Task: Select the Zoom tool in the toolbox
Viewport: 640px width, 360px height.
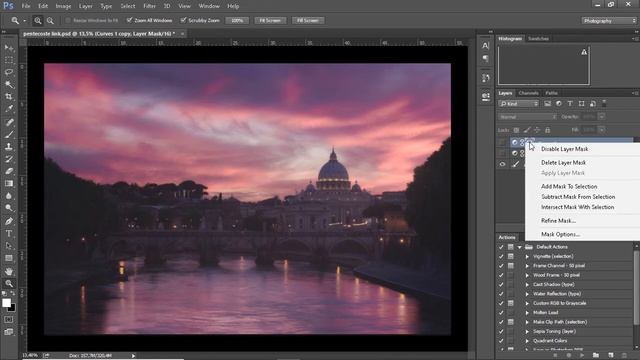Action: [9, 283]
